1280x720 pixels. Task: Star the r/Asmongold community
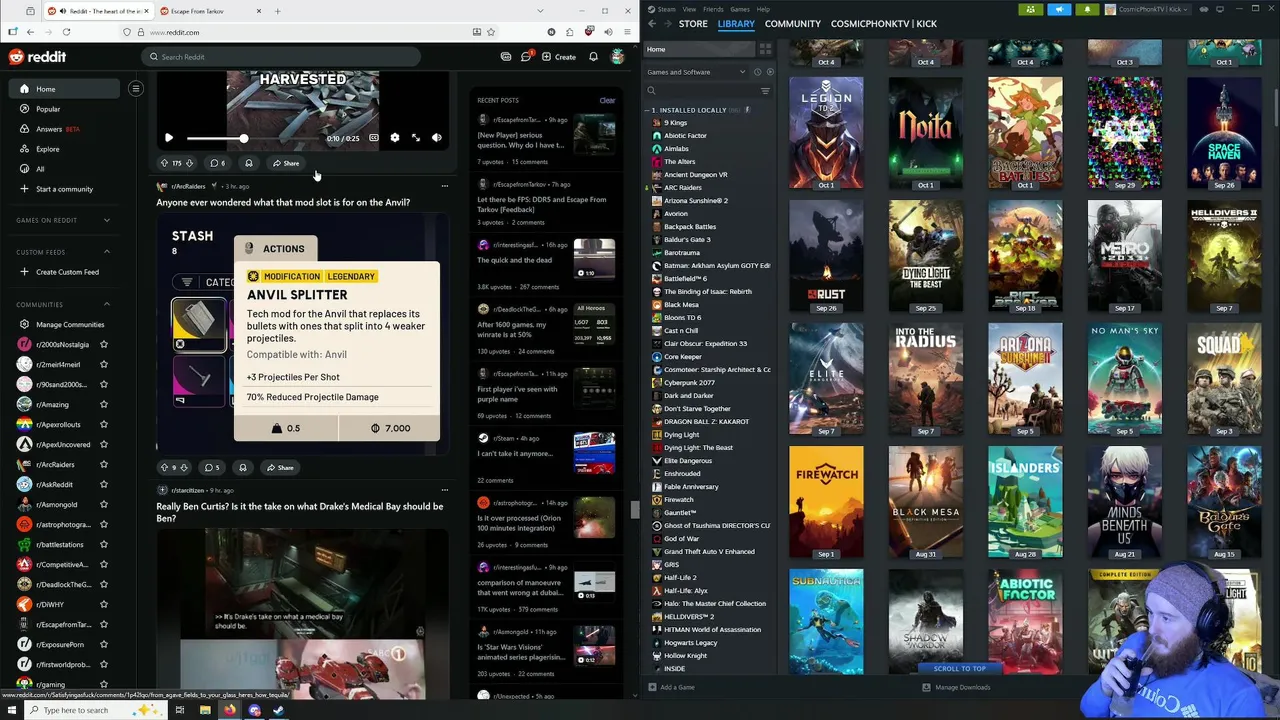[x=103, y=504]
